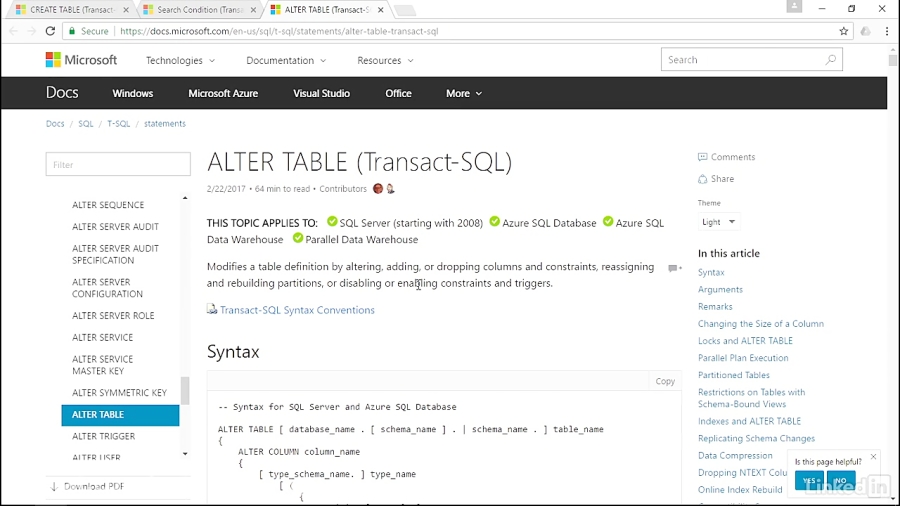Click the Share icon

703,179
